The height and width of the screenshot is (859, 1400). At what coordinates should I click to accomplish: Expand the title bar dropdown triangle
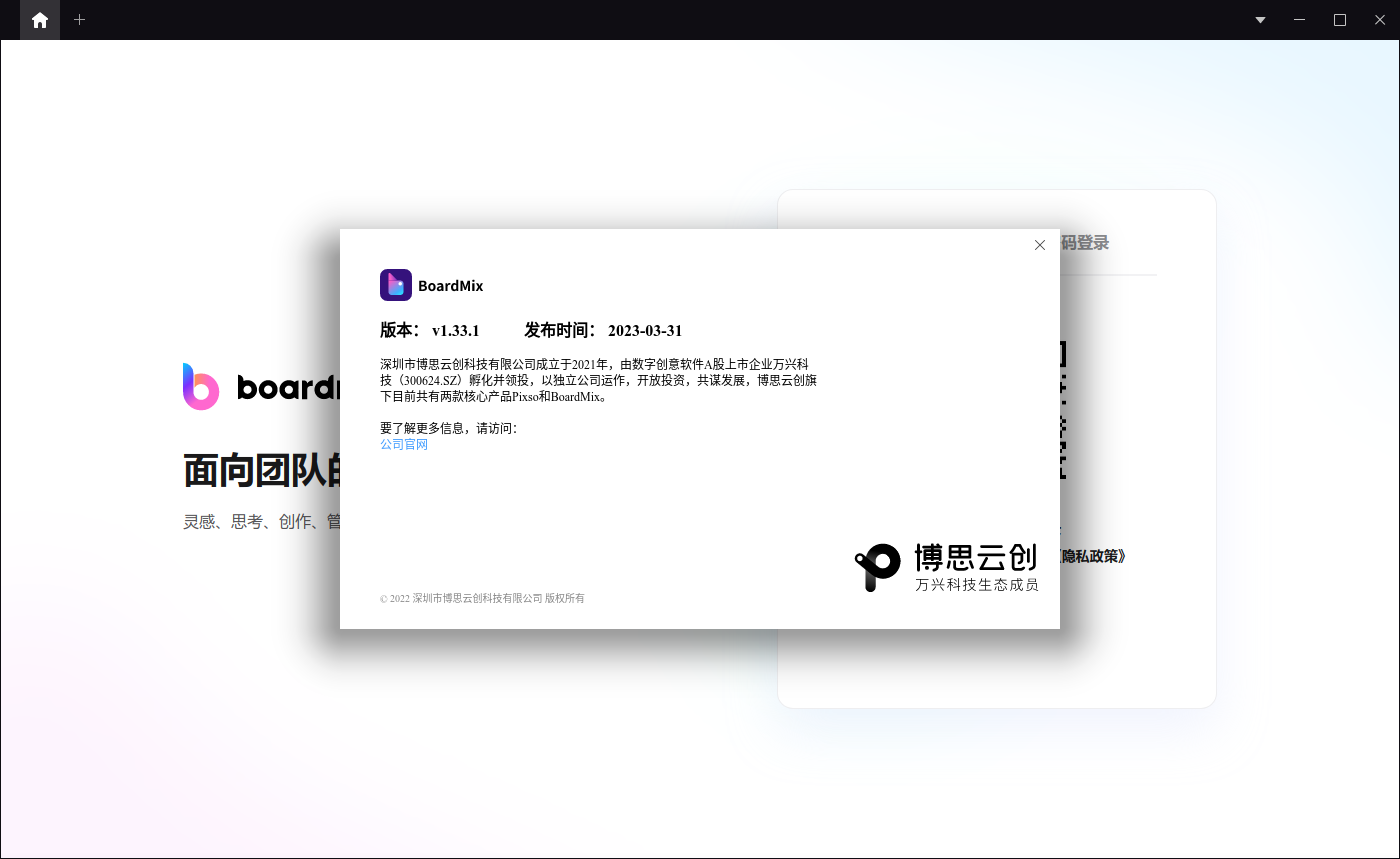[1260, 20]
